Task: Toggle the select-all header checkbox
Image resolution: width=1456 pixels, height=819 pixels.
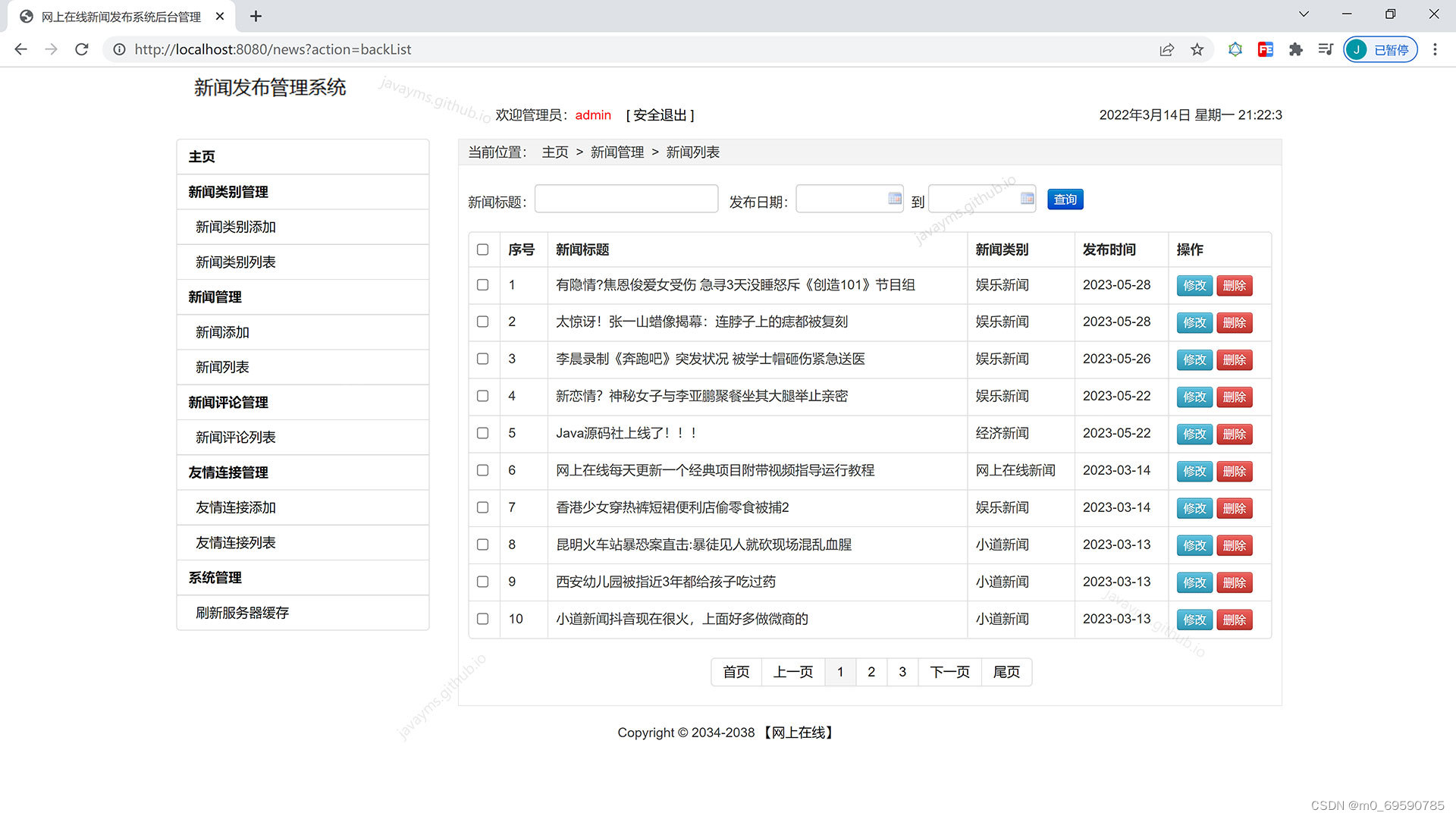Action: tap(482, 249)
